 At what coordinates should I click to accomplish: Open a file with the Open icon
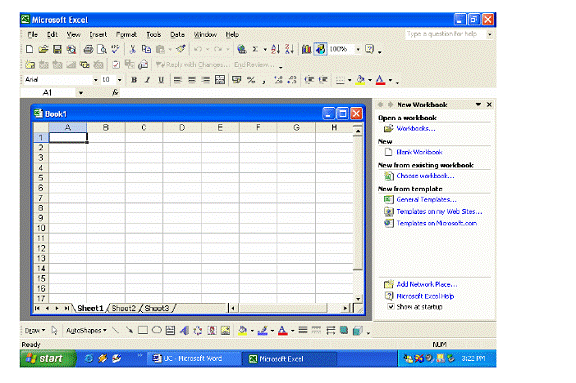tap(43, 49)
